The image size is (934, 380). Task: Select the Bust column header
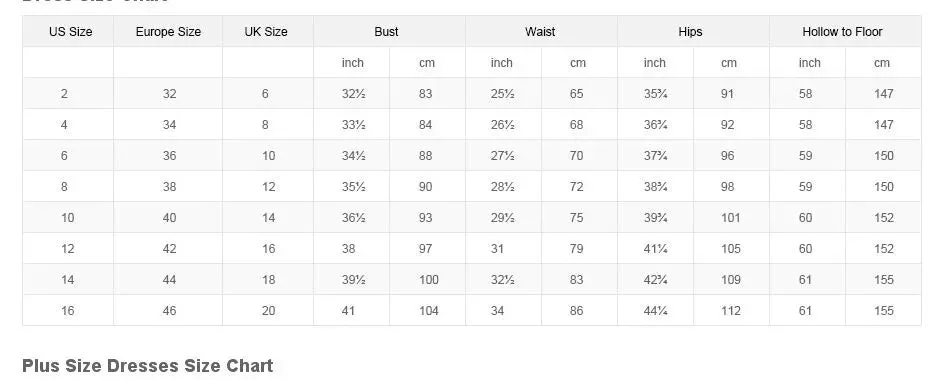386,32
